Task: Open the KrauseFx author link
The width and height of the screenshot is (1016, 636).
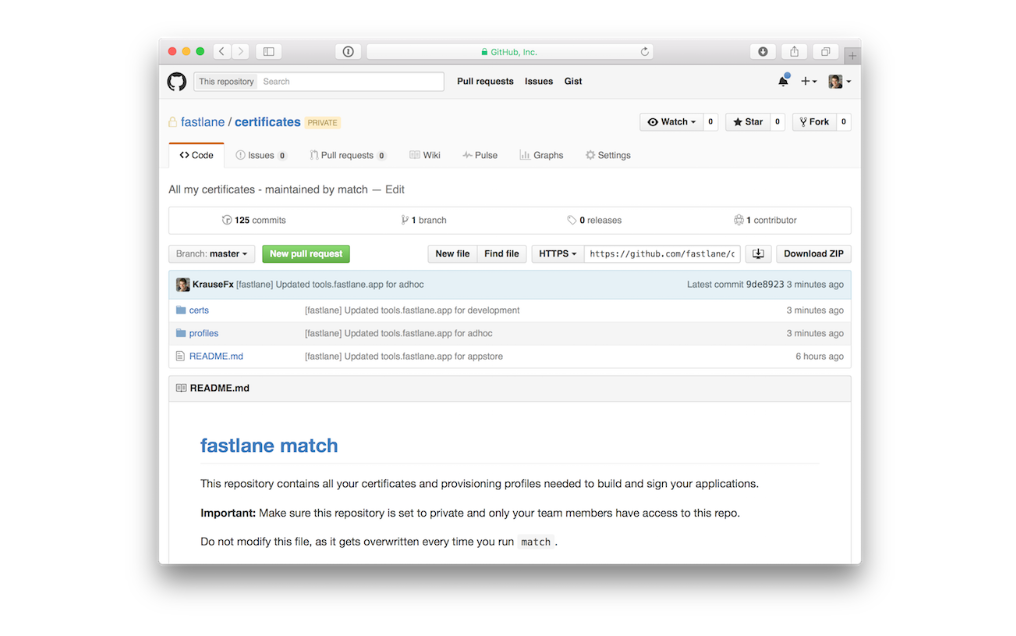Action: [x=213, y=284]
